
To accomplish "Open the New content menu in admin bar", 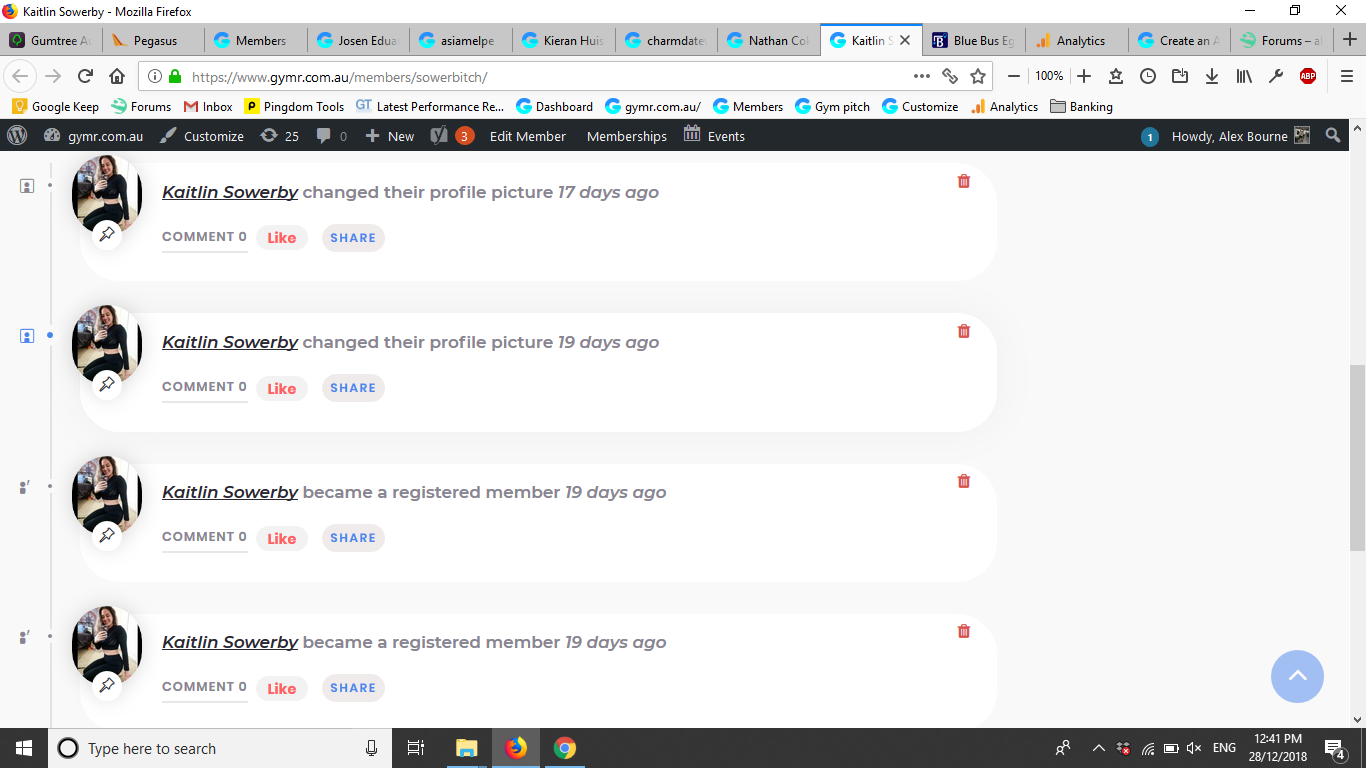I will click(389, 136).
